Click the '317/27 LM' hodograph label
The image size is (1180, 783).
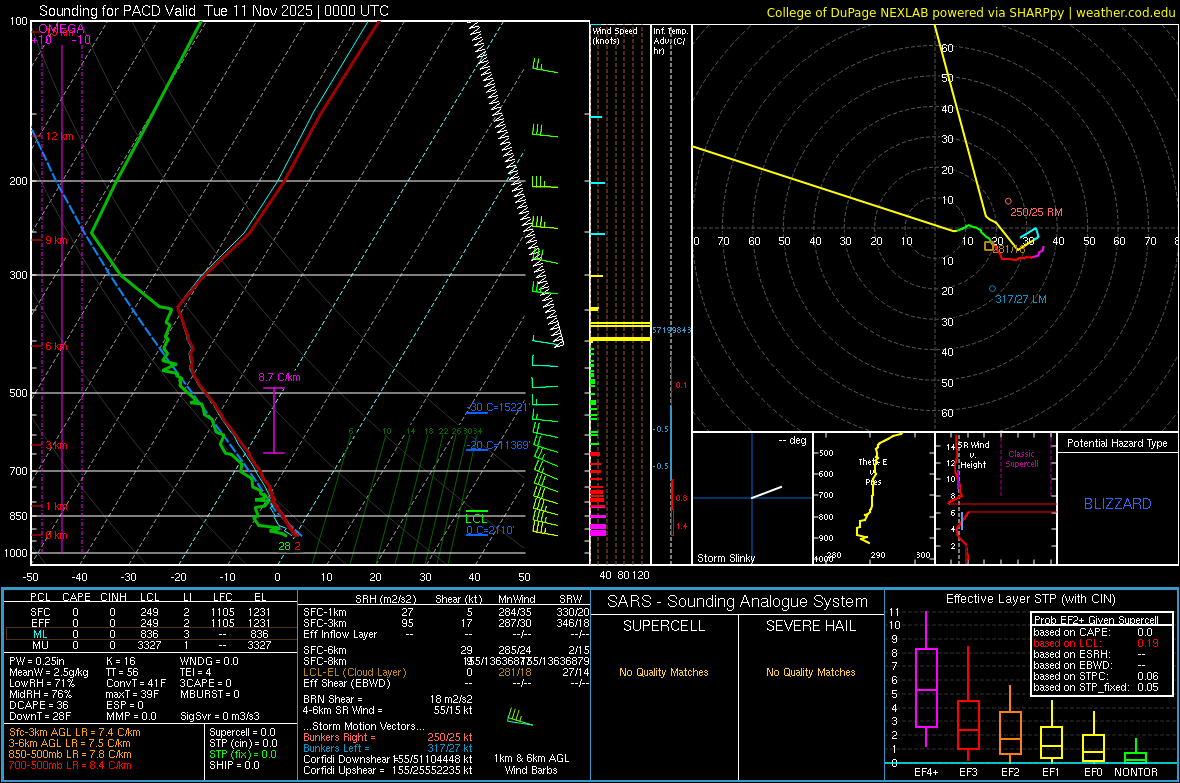click(x=1020, y=299)
